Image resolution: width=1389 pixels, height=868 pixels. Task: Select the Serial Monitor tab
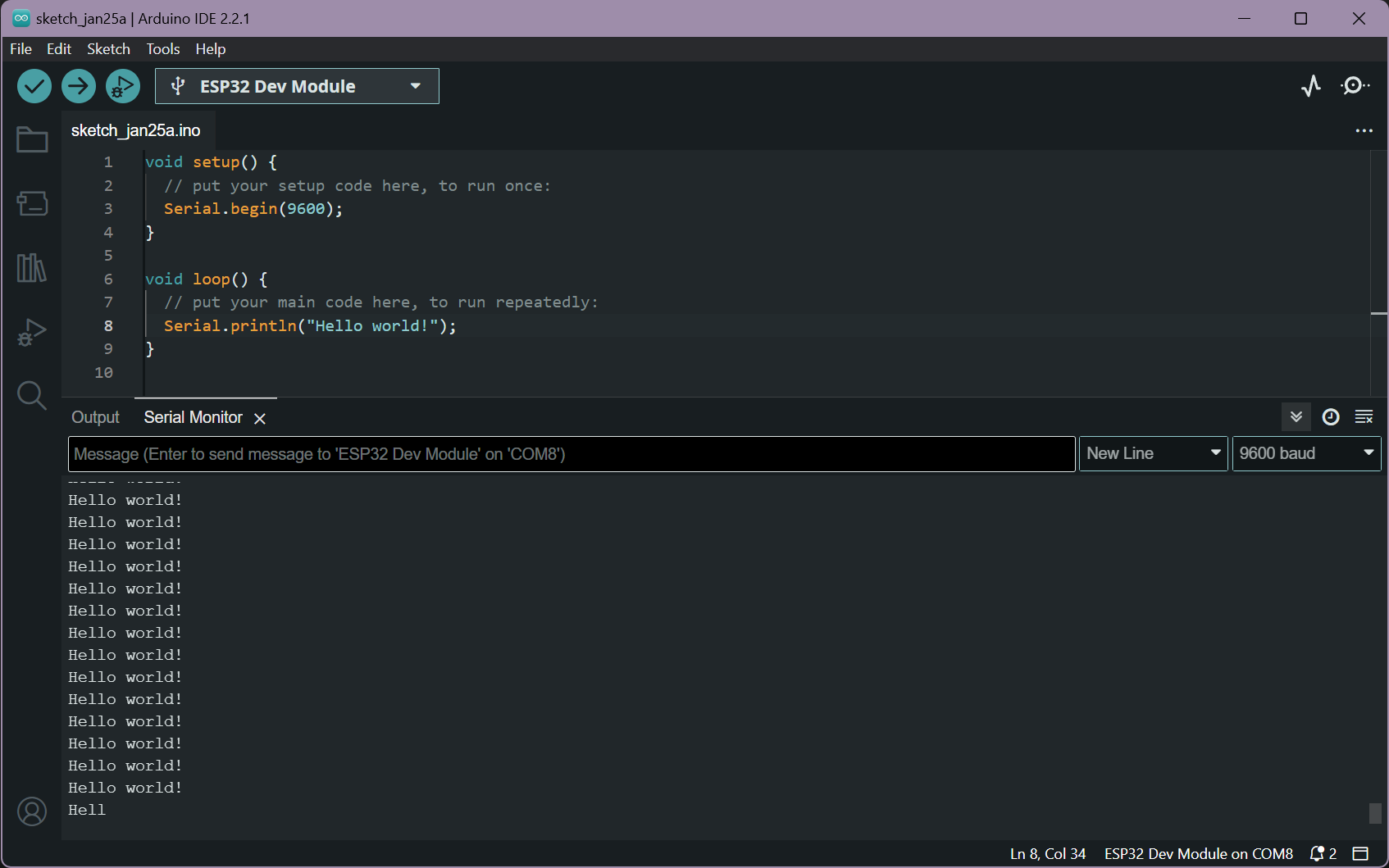[x=194, y=417]
